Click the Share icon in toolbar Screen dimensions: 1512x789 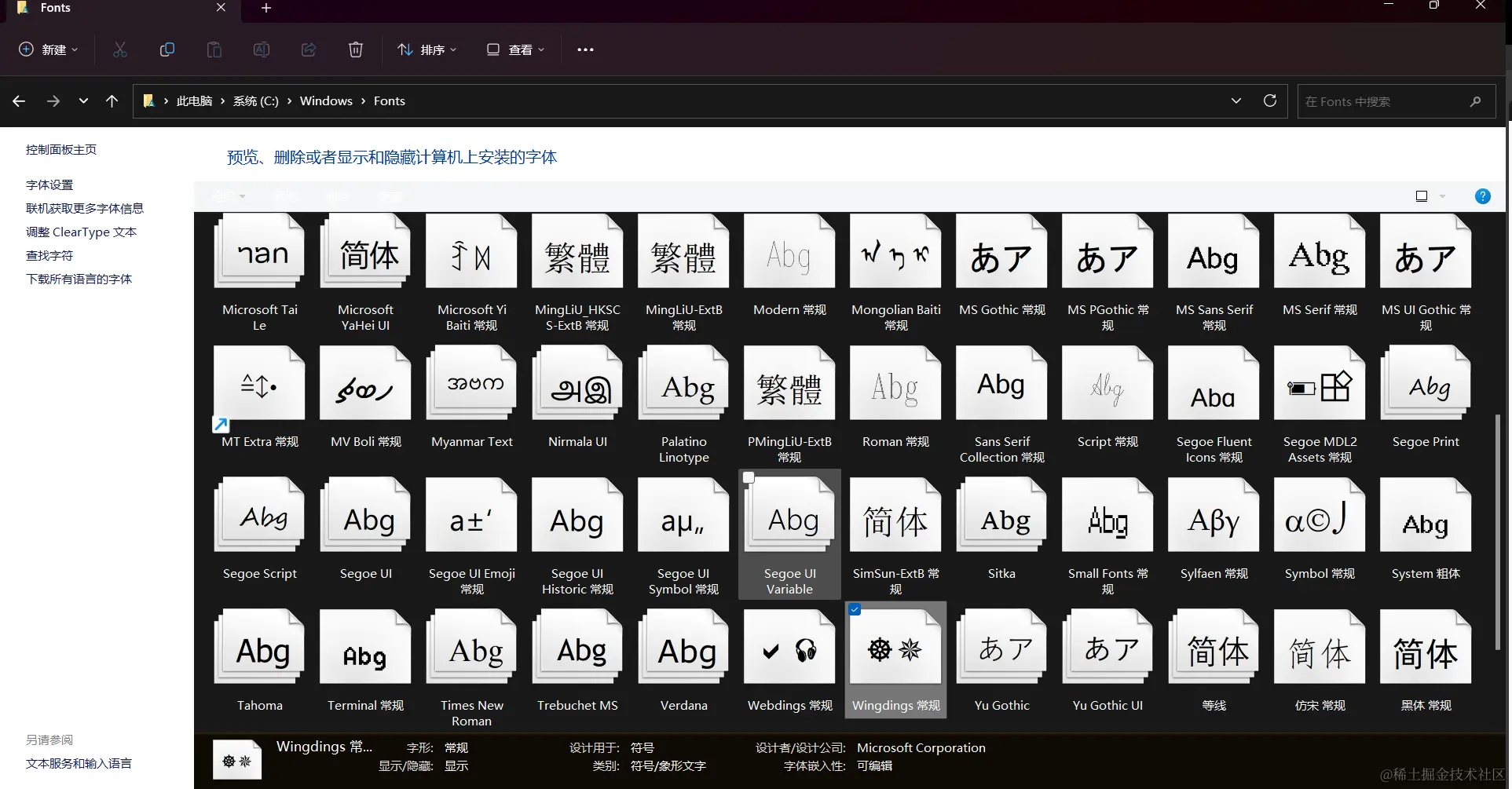coord(309,49)
